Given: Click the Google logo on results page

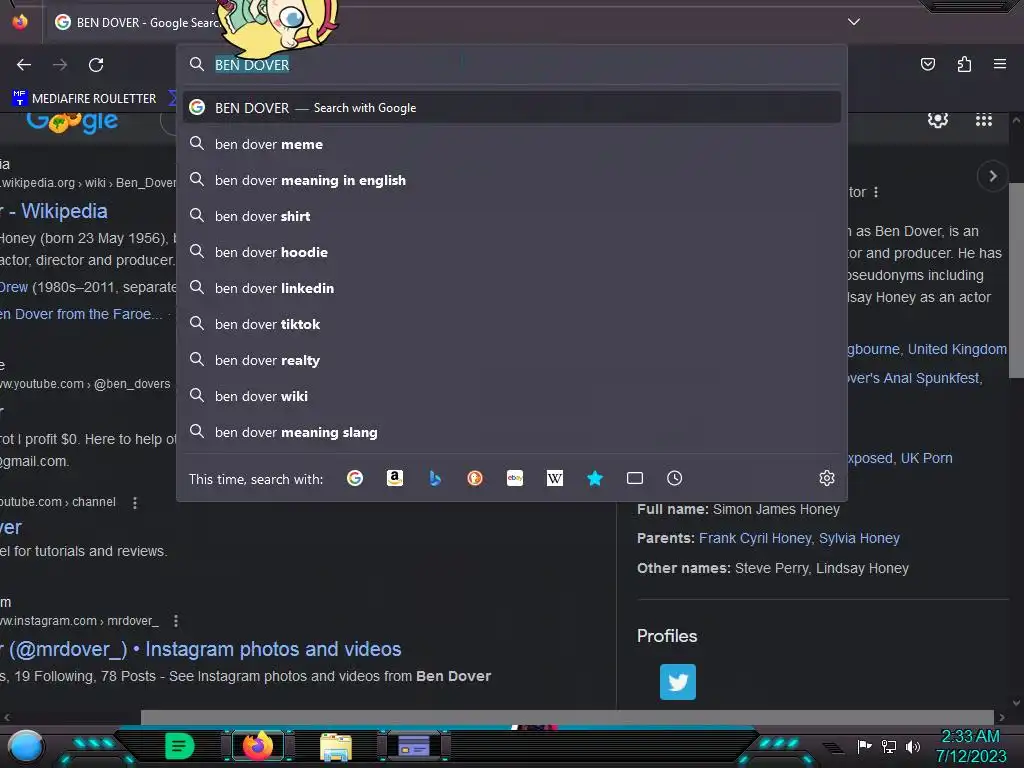Looking at the screenshot, I should tap(72, 121).
